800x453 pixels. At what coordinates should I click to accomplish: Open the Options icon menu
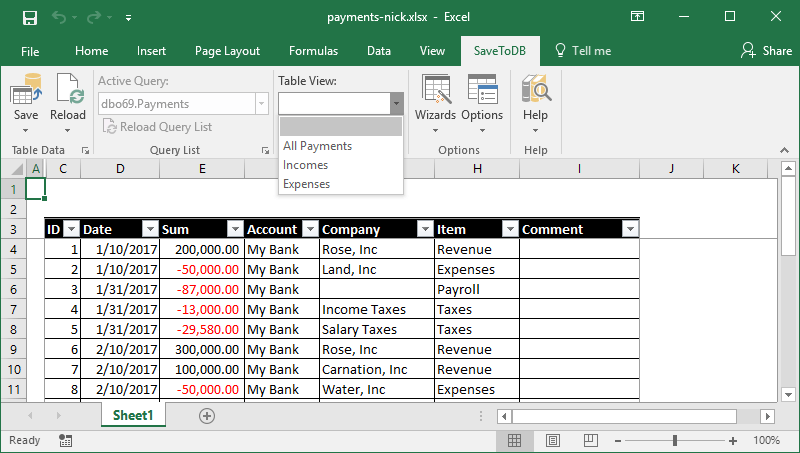(x=482, y=89)
